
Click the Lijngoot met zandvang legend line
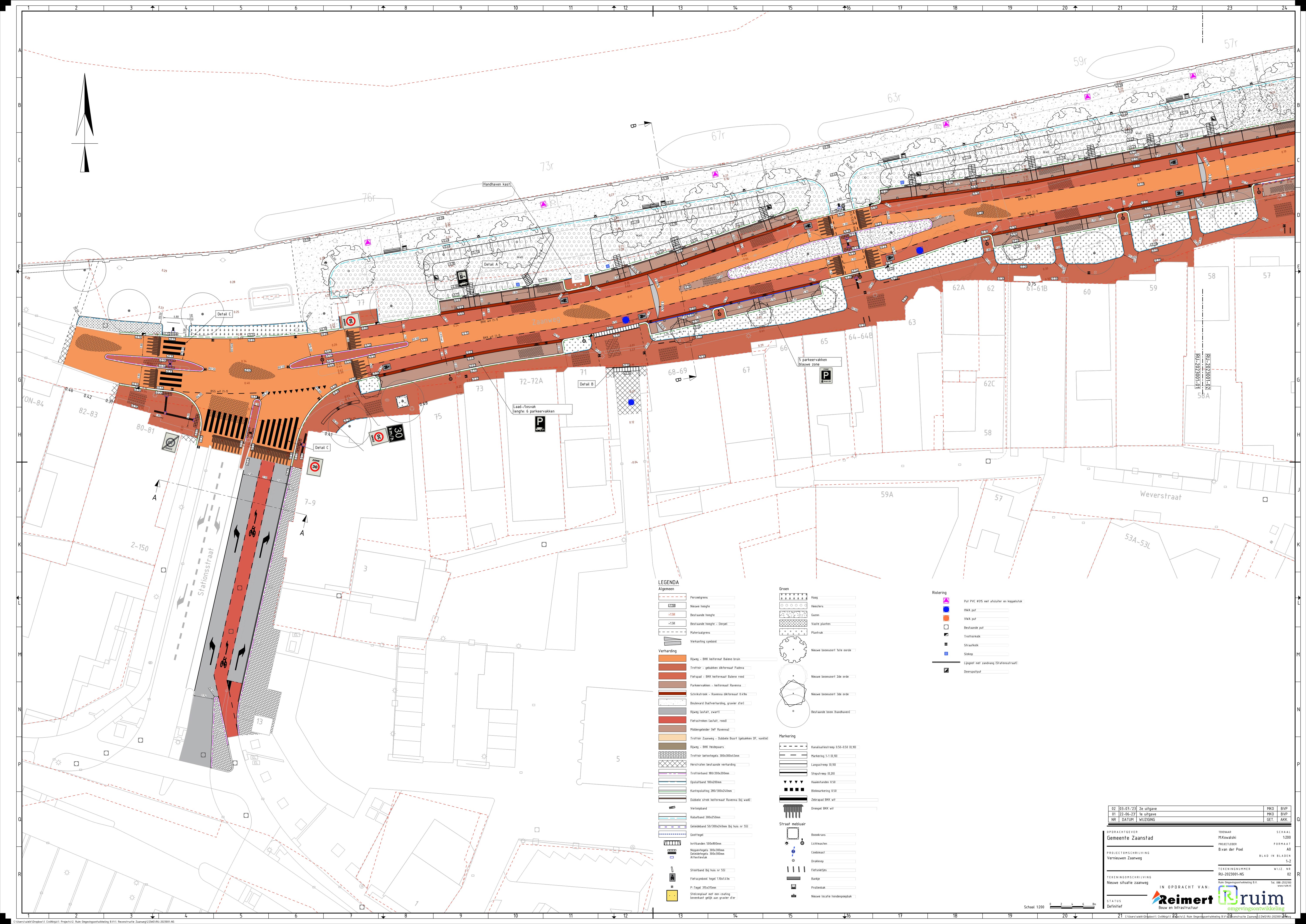tap(946, 662)
